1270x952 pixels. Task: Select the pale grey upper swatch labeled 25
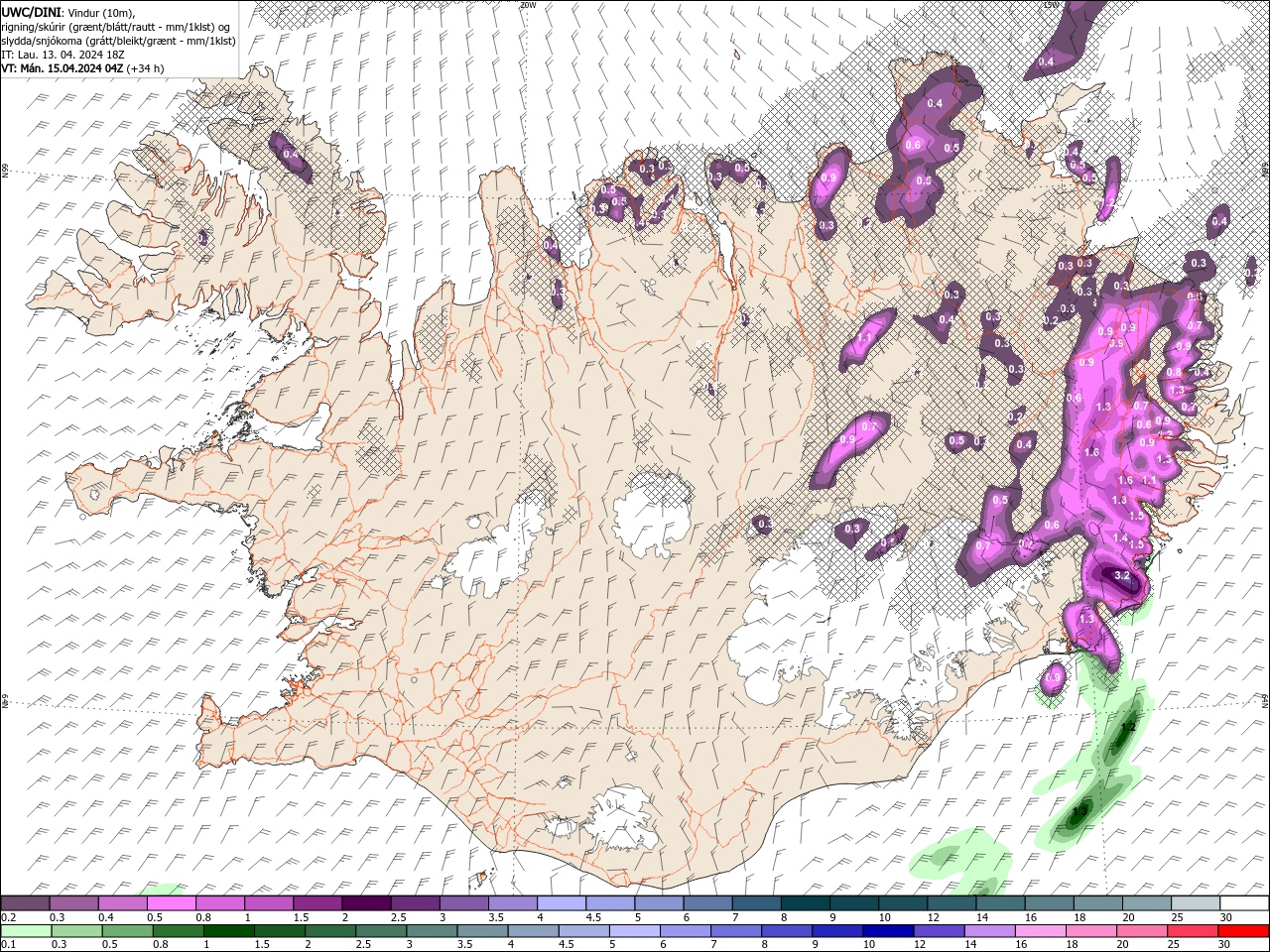pos(1196,903)
